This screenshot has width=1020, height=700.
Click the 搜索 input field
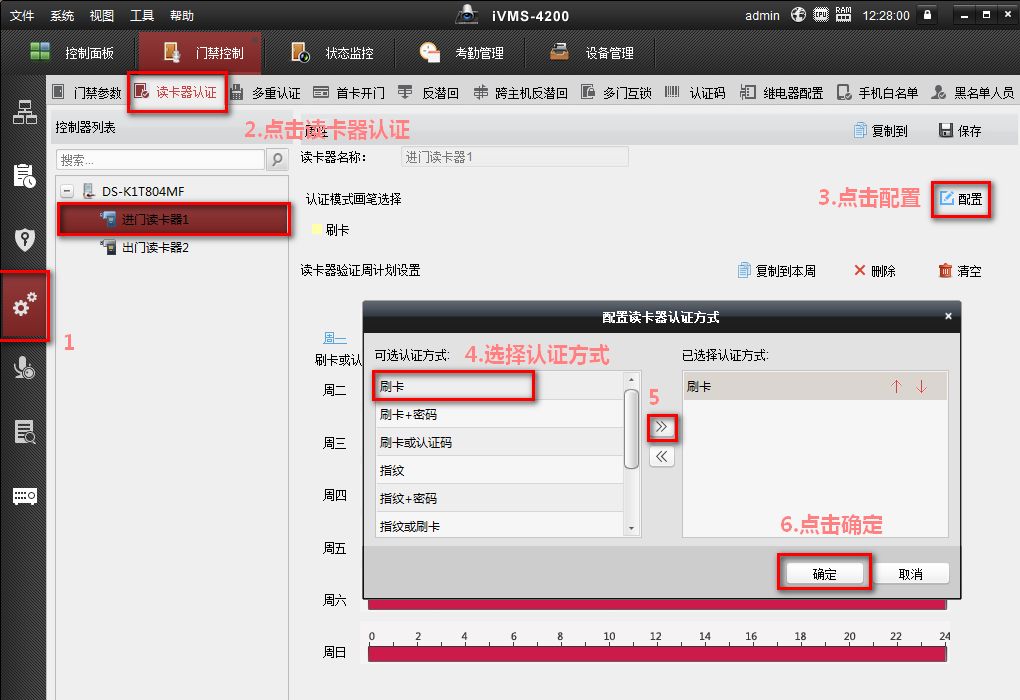click(x=160, y=160)
